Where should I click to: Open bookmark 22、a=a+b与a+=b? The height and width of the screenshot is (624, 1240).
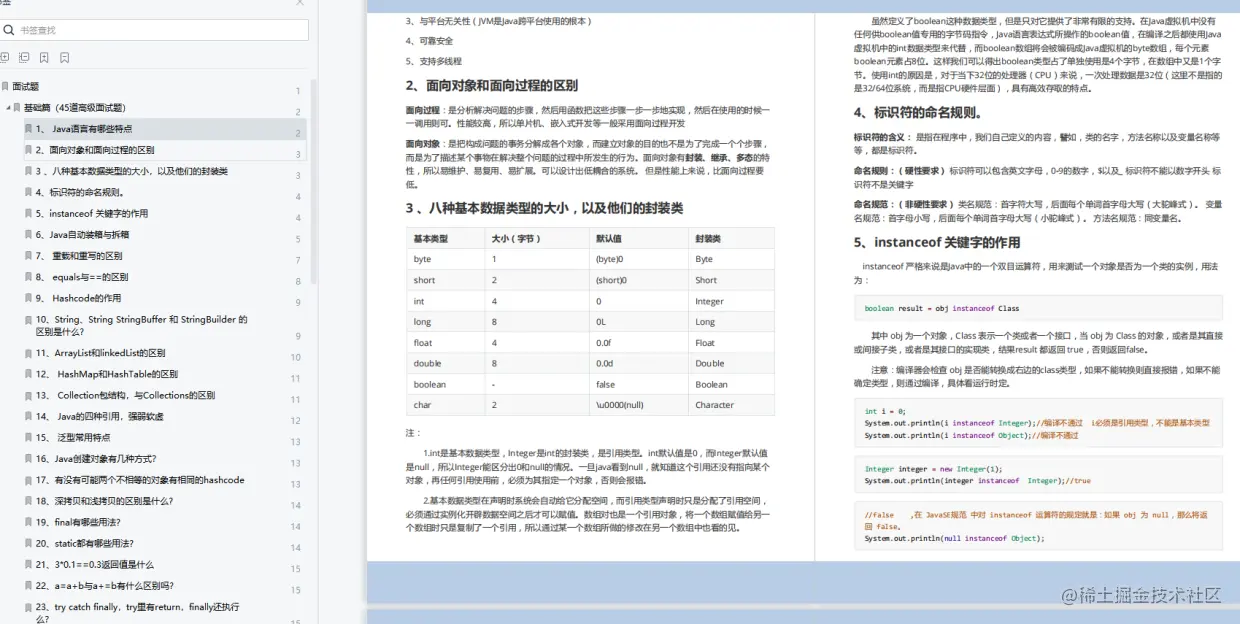[105, 586]
